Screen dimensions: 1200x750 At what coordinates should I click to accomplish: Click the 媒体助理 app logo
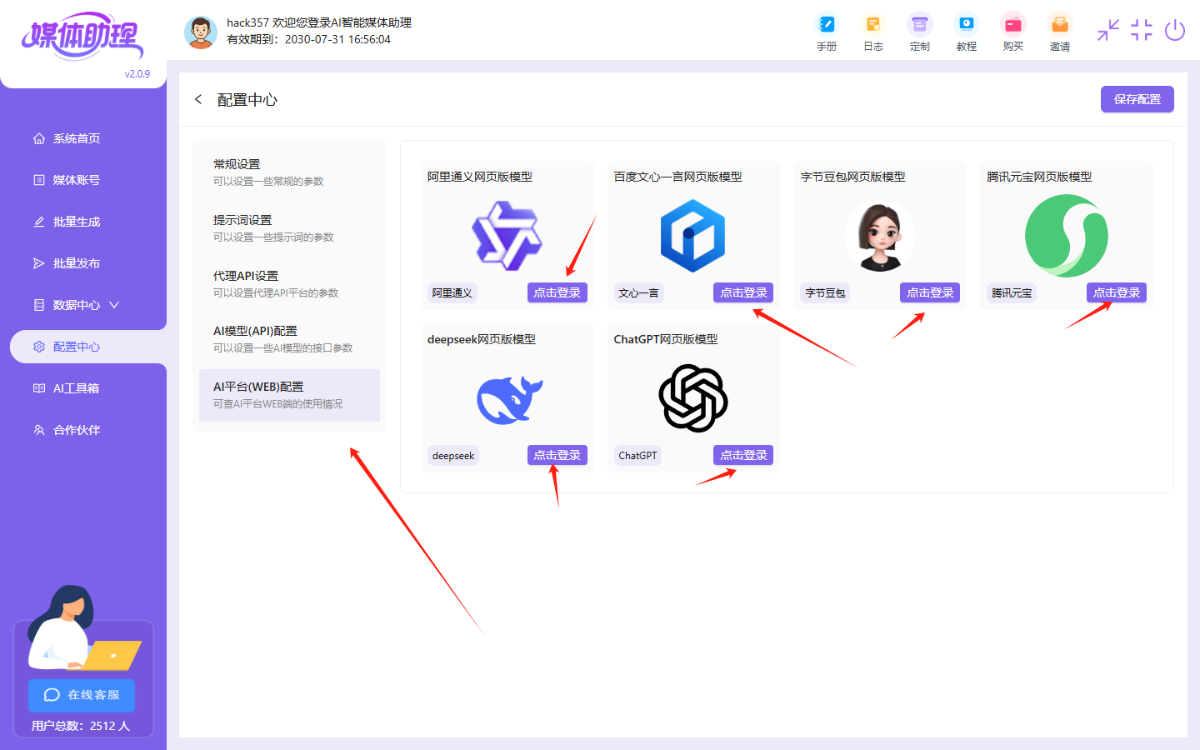click(x=82, y=38)
